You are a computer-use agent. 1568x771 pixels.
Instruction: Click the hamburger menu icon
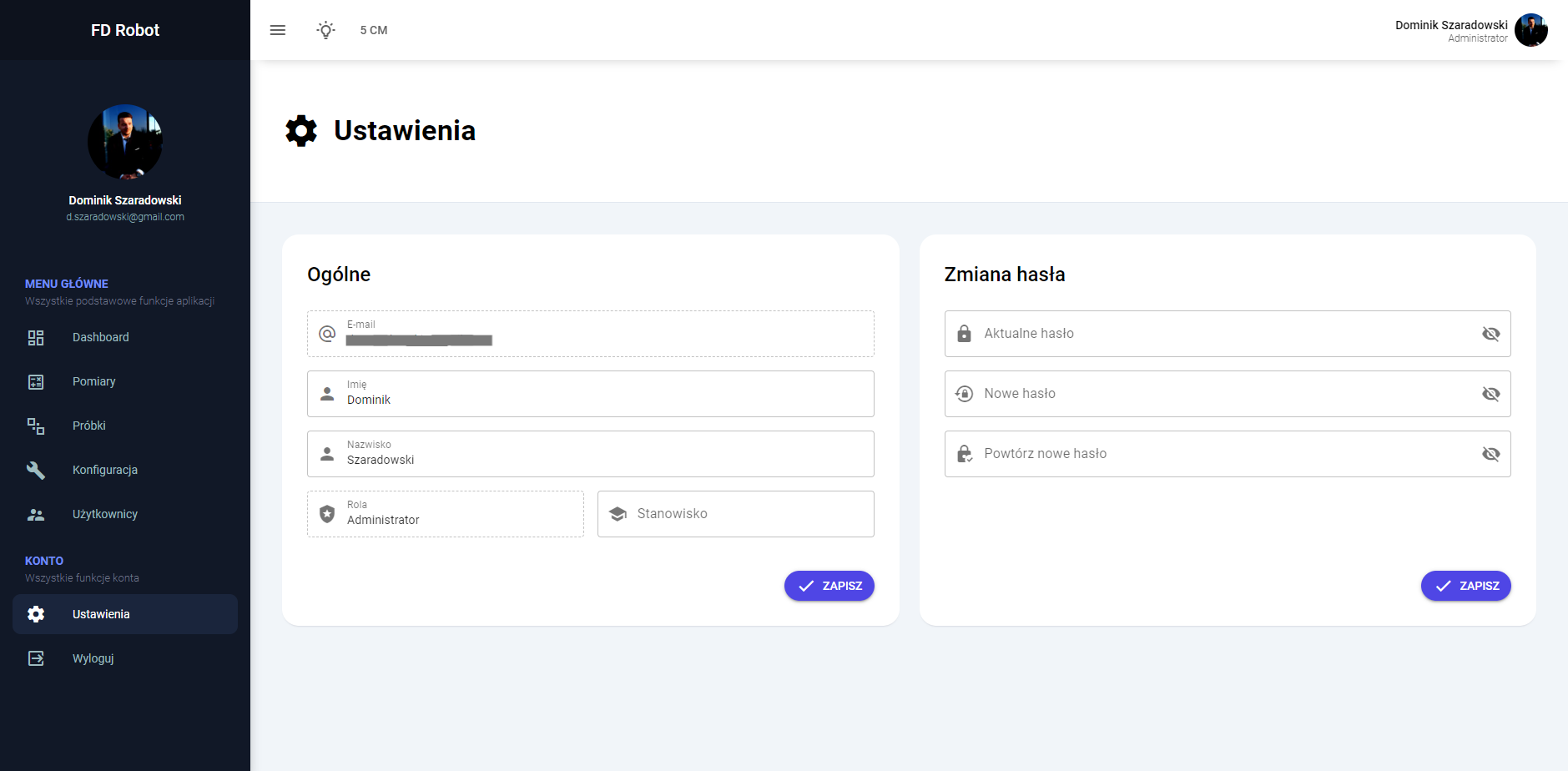coord(278,30)
